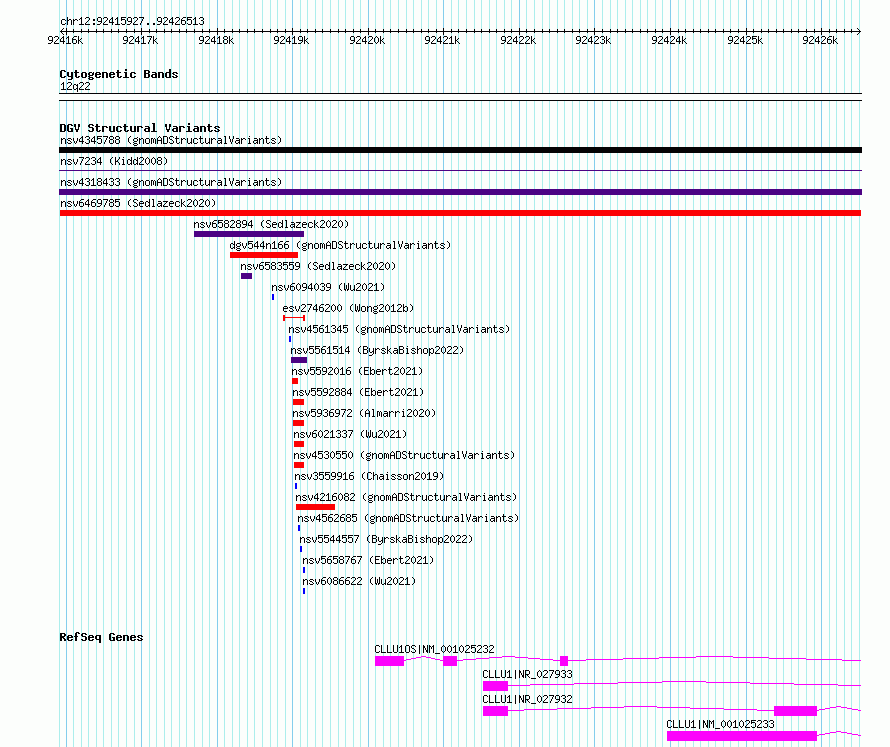The width and height of the screenshot is (890, 747).
Task: Click the CLLU1 NR_027933 first exon
Action: point(496,686)
